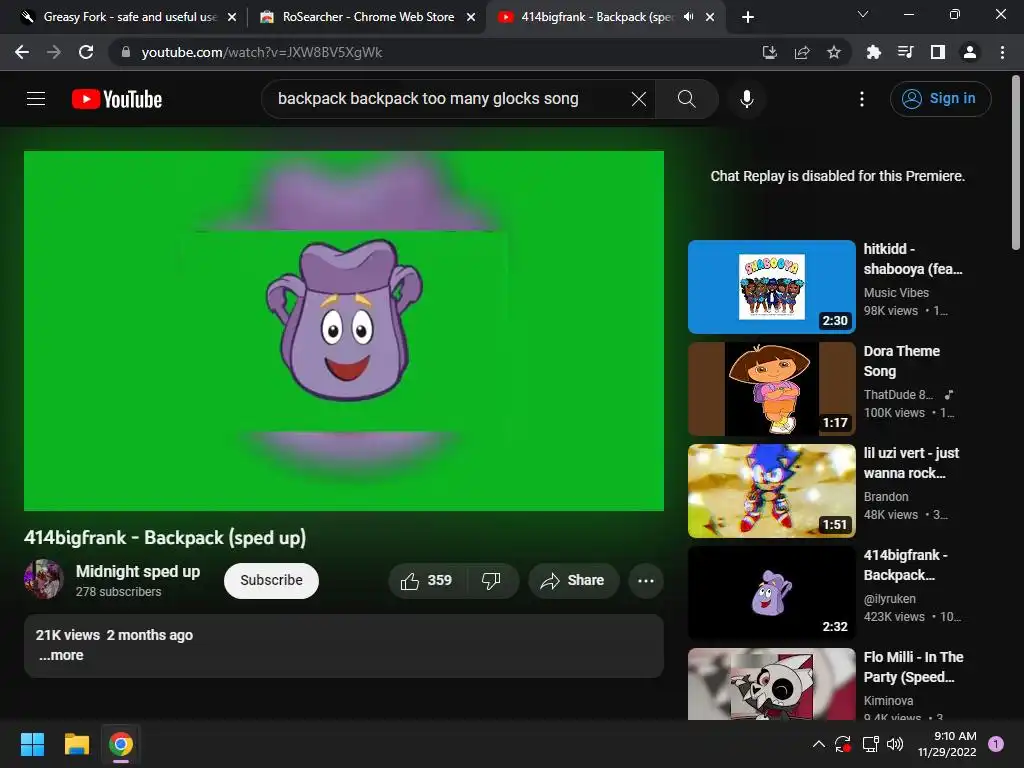This screenshot has height=768, width=1024.
Task: Like the video with thumbs up
Action: coord(426,581)
